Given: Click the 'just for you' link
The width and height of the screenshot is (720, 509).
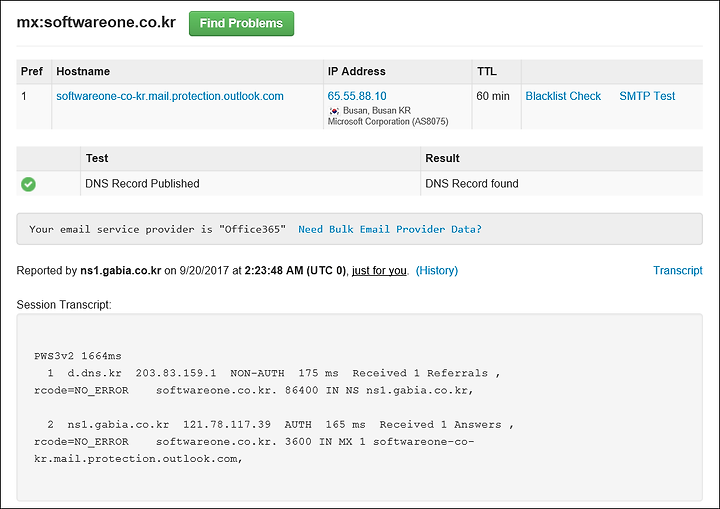Looking at the screenshot, I should click(x=379, y=271).
